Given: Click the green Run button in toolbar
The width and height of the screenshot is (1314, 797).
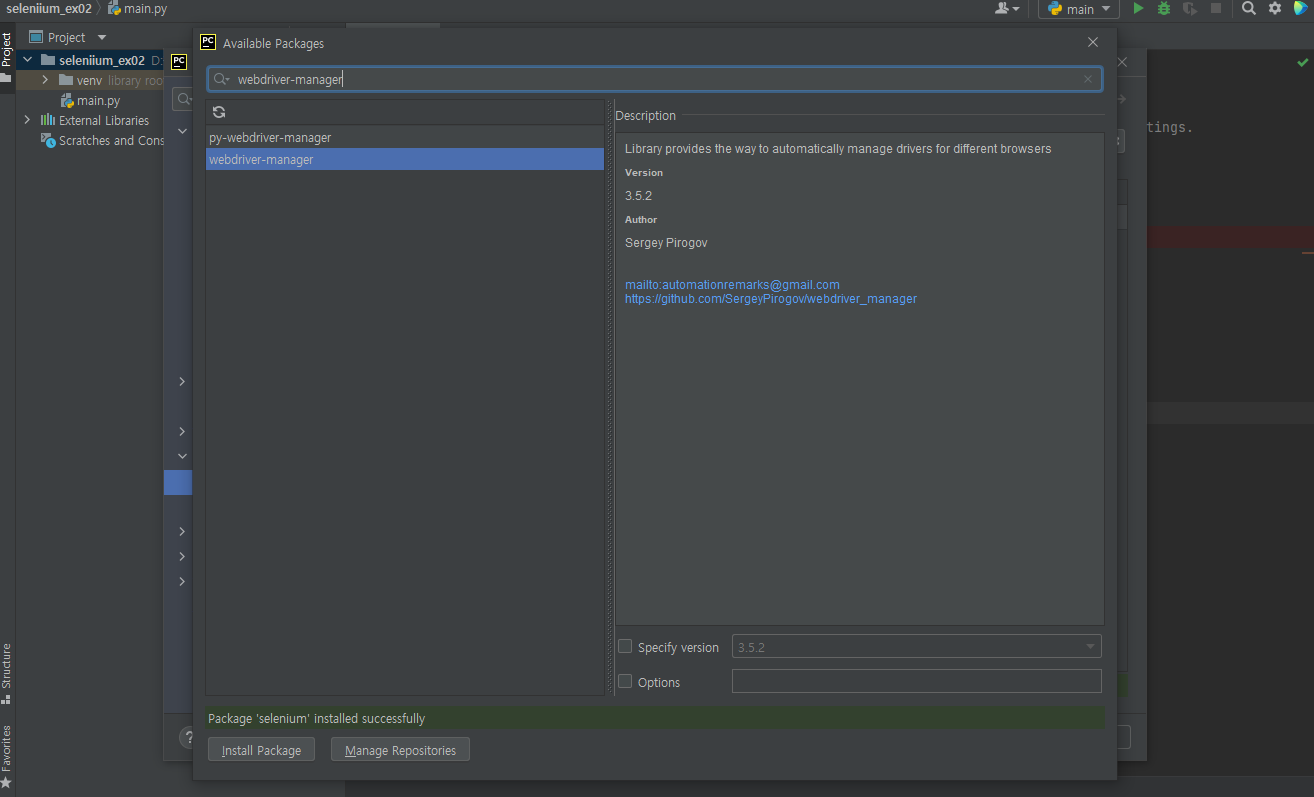Looking at the screenshot, I should 1138,8.
